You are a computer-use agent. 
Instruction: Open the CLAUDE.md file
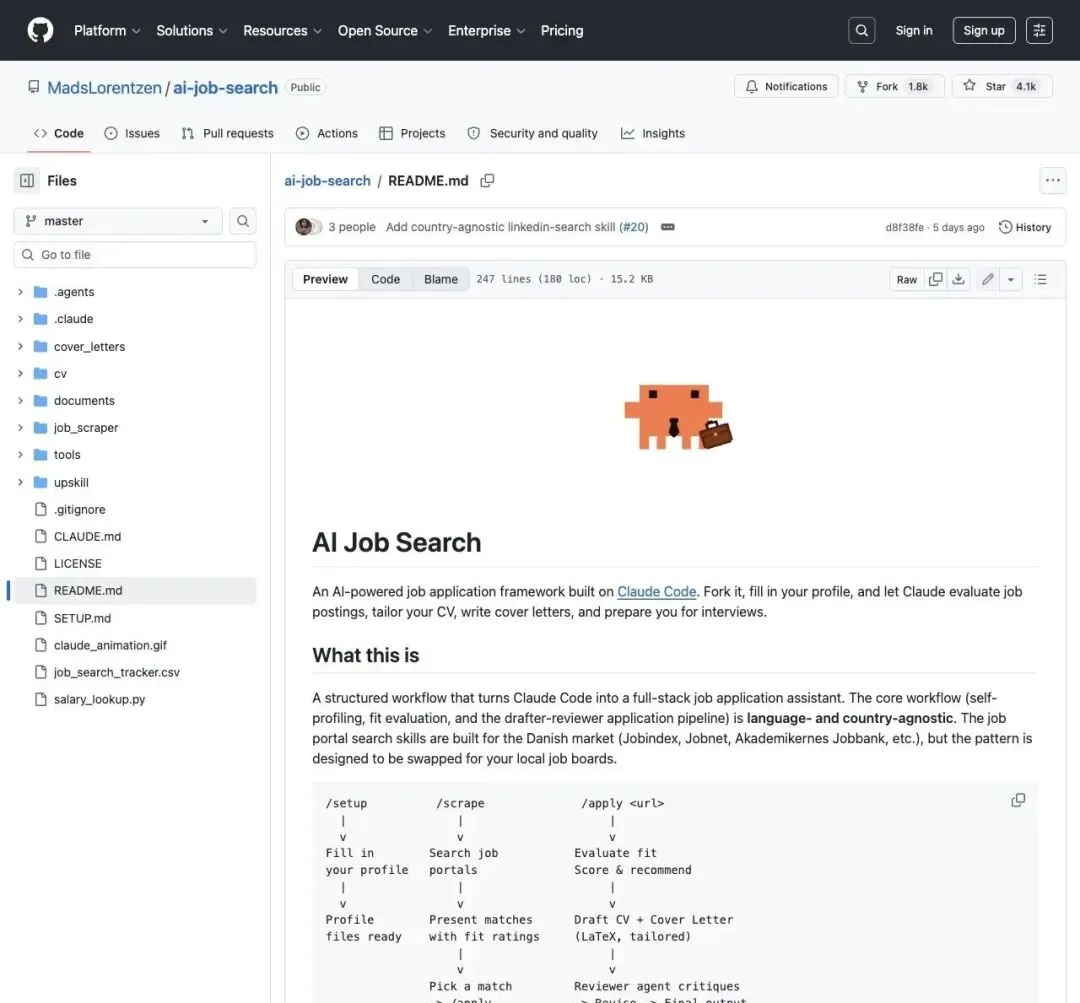pos(87,537)
